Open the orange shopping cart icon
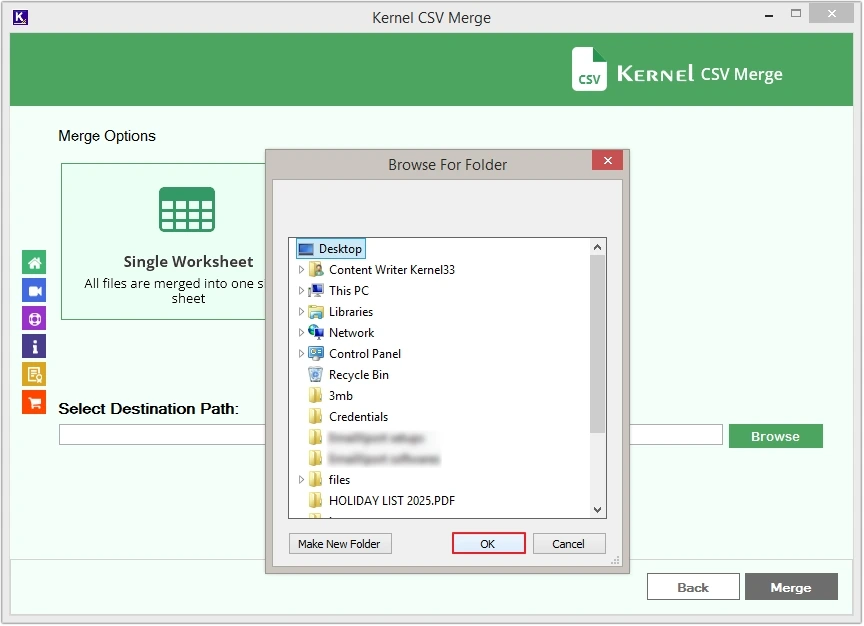Viewport: 864px width, 626px height. (x=34, y=403)
